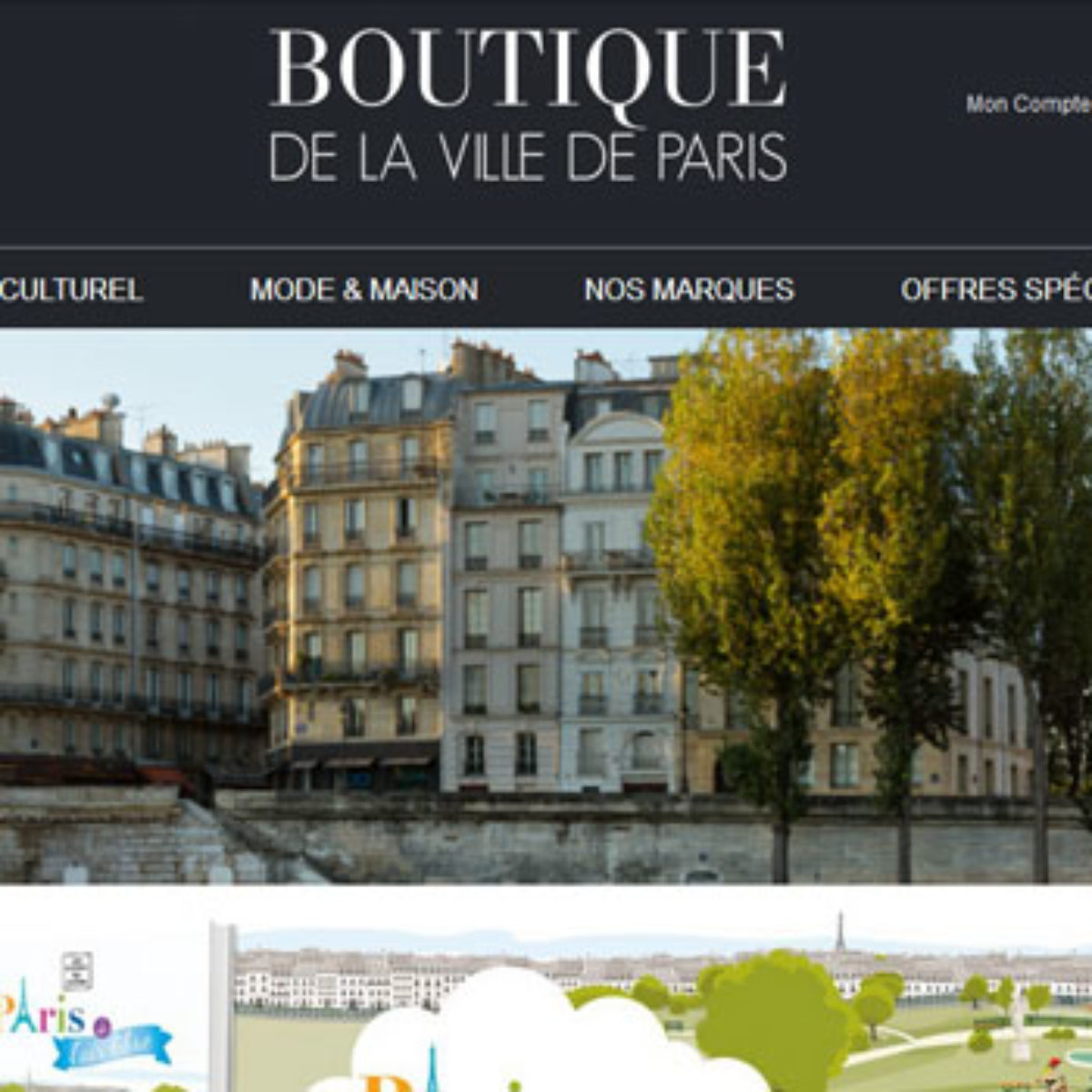Viewport: 1092px width, 1092px height.
Task: Click the Haussmann buildings hero photo
Action: pyautogui.click(x=546, y=605)
